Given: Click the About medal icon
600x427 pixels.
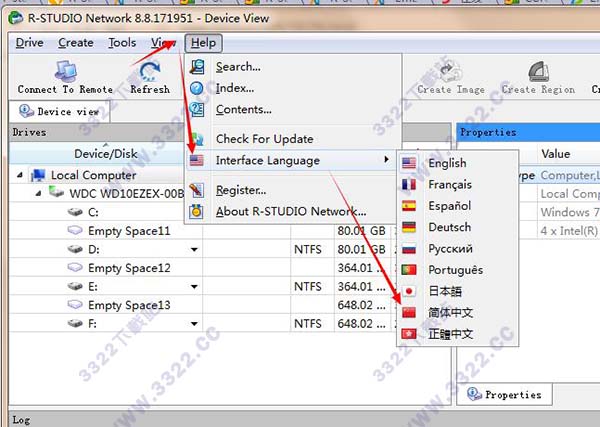Looking at the screenshot, I should point(197,211).
